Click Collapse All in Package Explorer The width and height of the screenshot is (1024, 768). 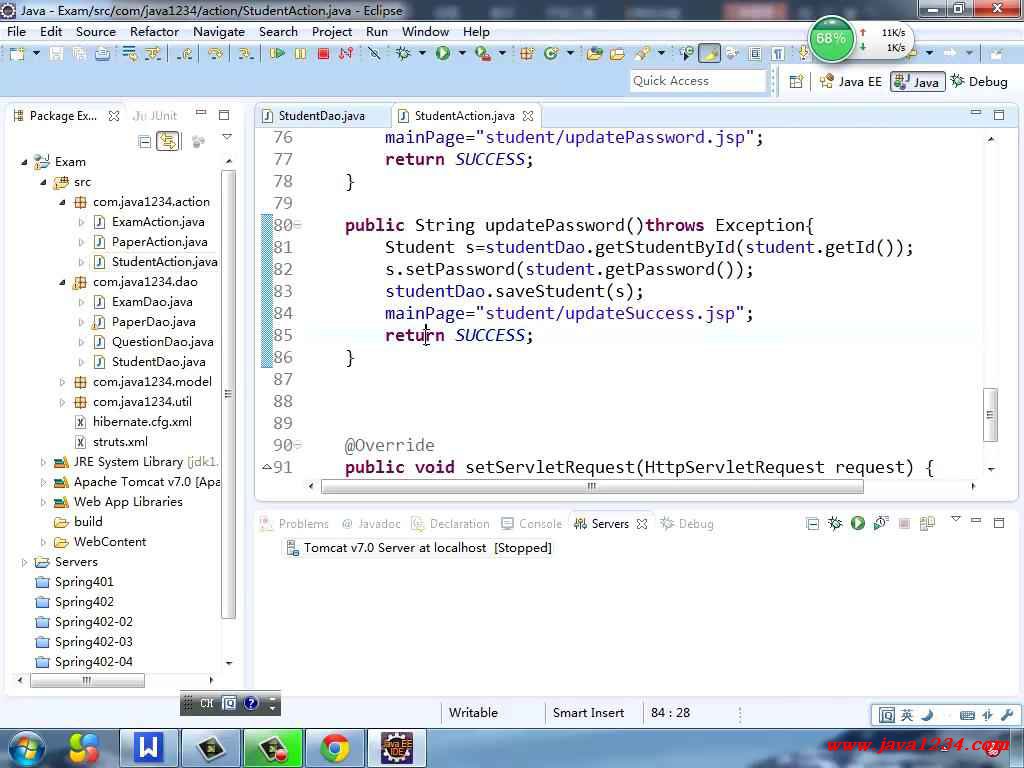coord(145,141)
